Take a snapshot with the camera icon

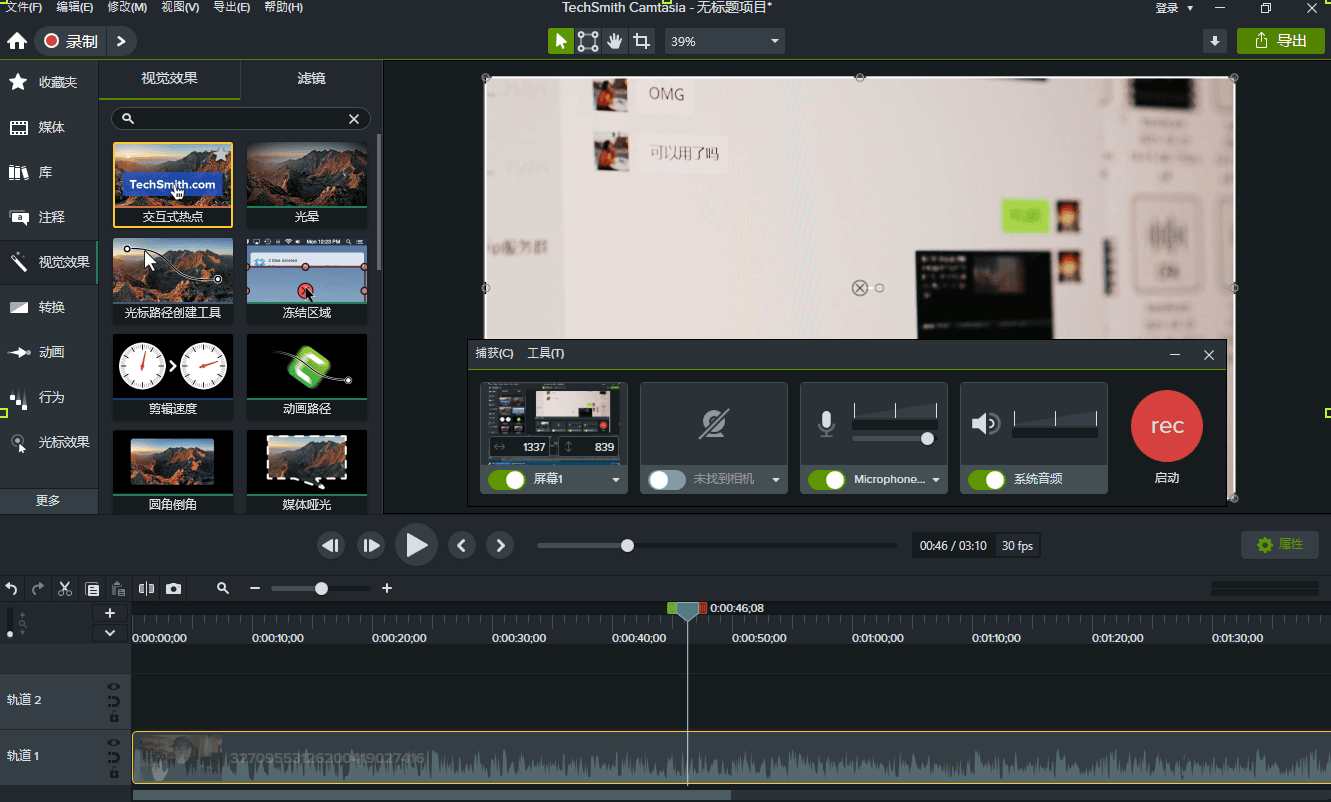pyautogui.click(x=173, y=588)
